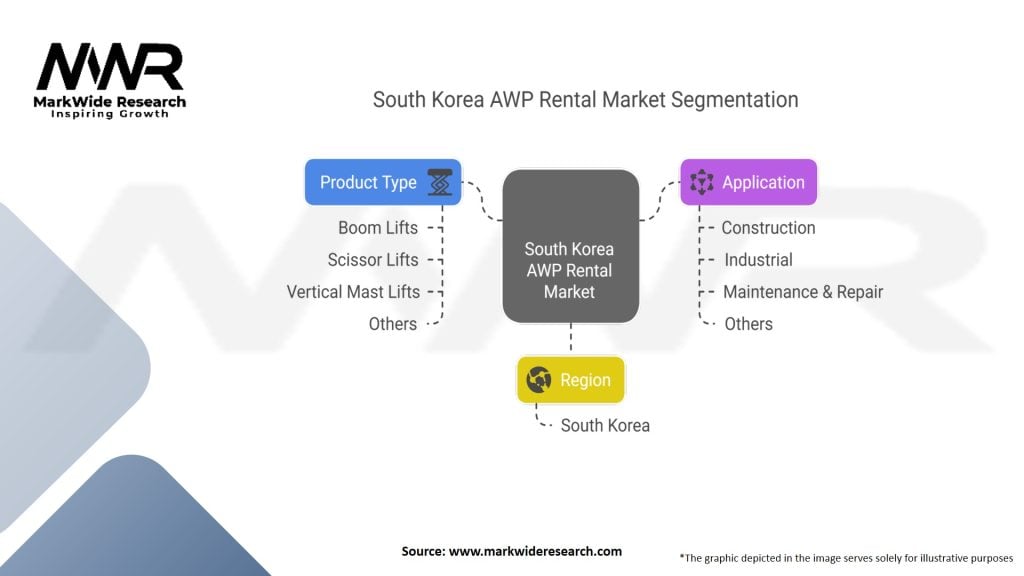1024x576 pixels.
Task: Click Others under Application
Action: click(x=748, y=324)
